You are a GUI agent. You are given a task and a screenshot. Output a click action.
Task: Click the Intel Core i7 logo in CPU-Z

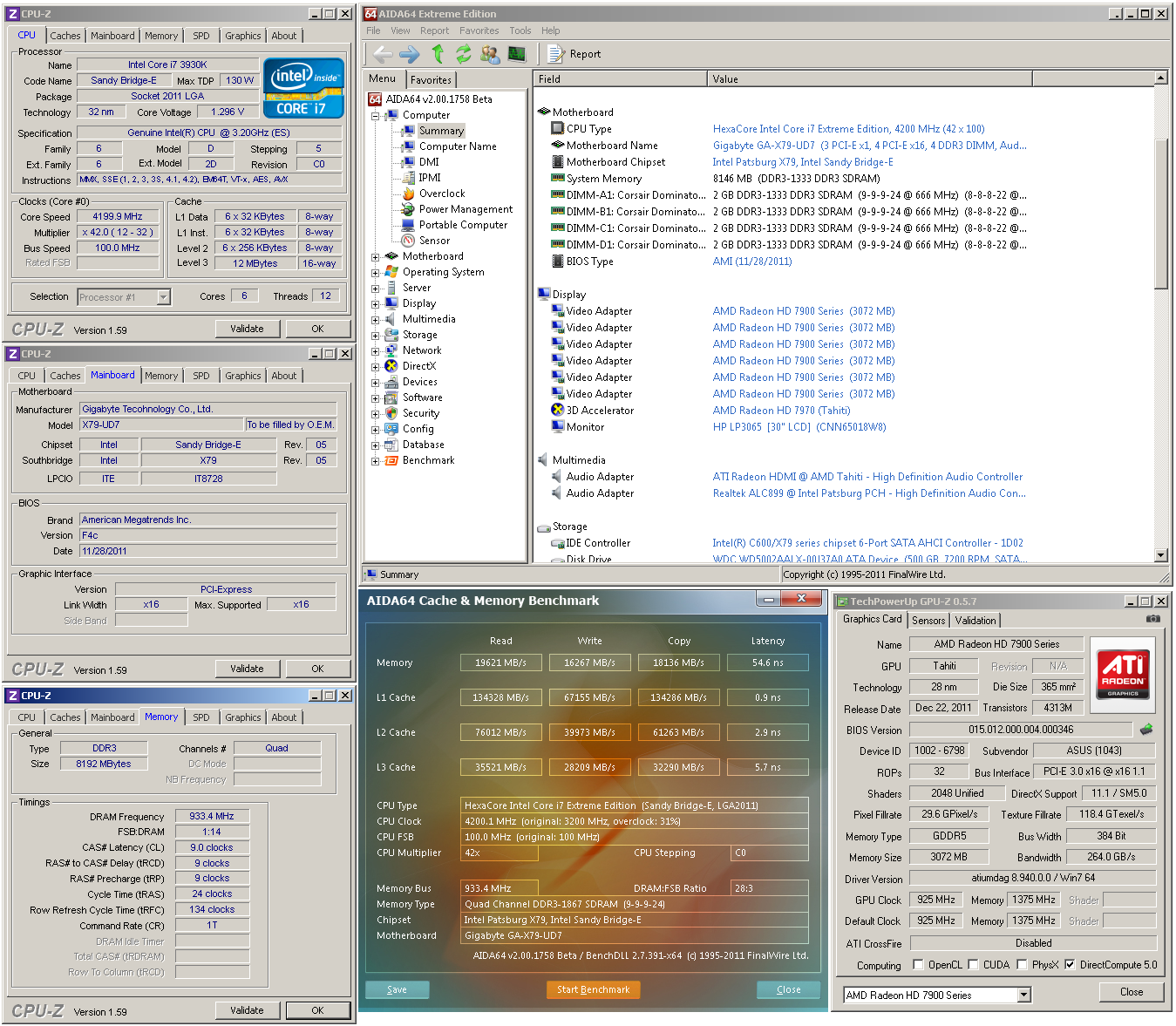click(303, 87)
